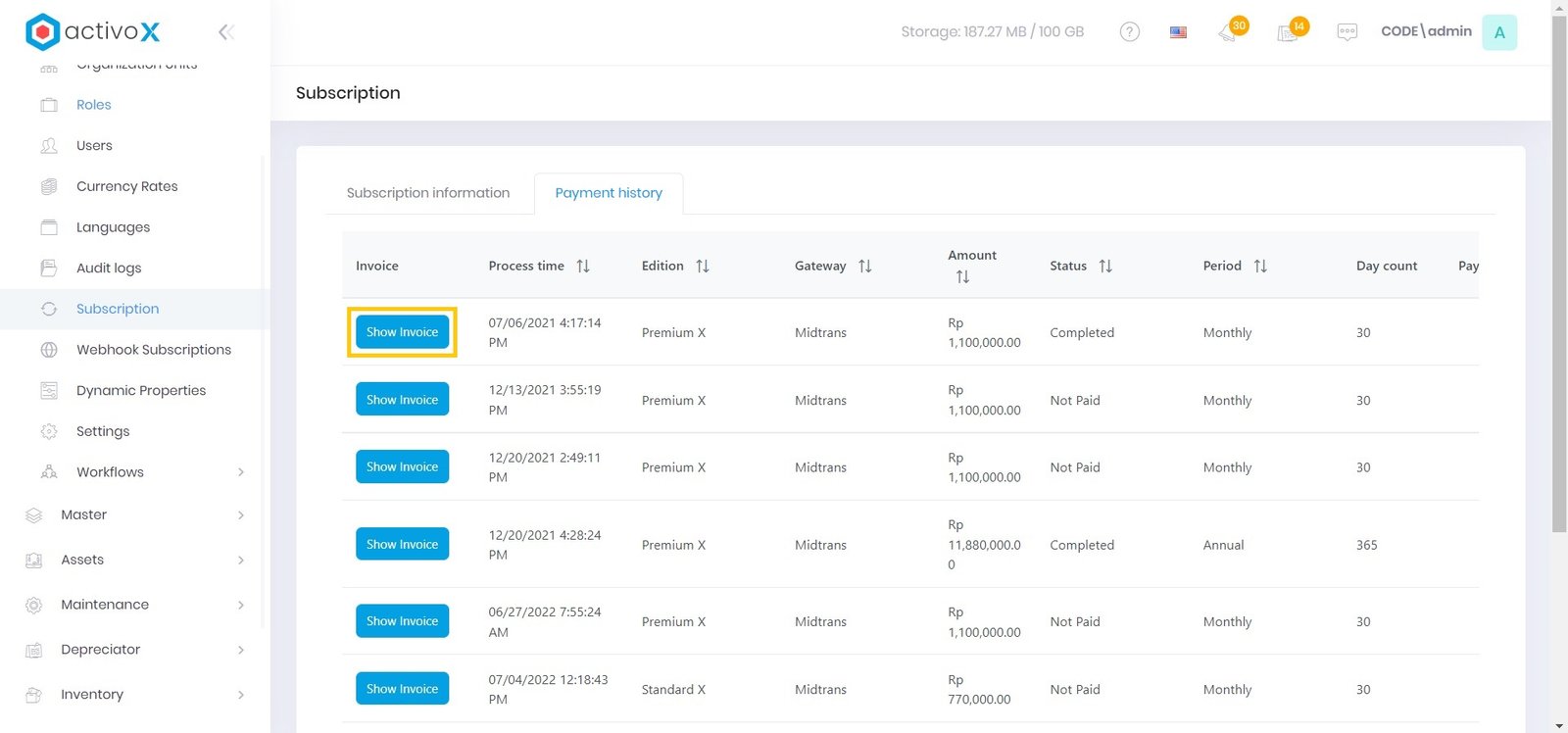
Task: Show invoice for 07/06/2021 payment
Action: (x=402, y=332)
